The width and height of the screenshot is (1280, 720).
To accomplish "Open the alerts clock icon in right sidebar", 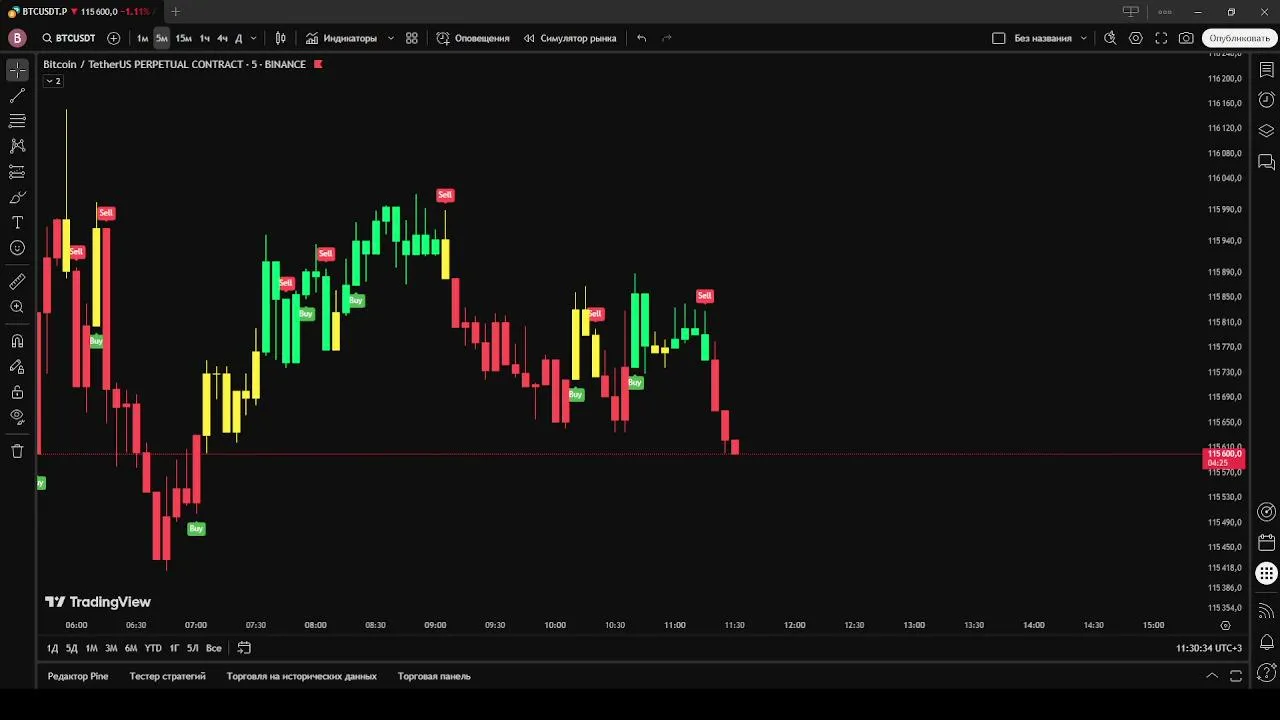I will (1266, 100).
